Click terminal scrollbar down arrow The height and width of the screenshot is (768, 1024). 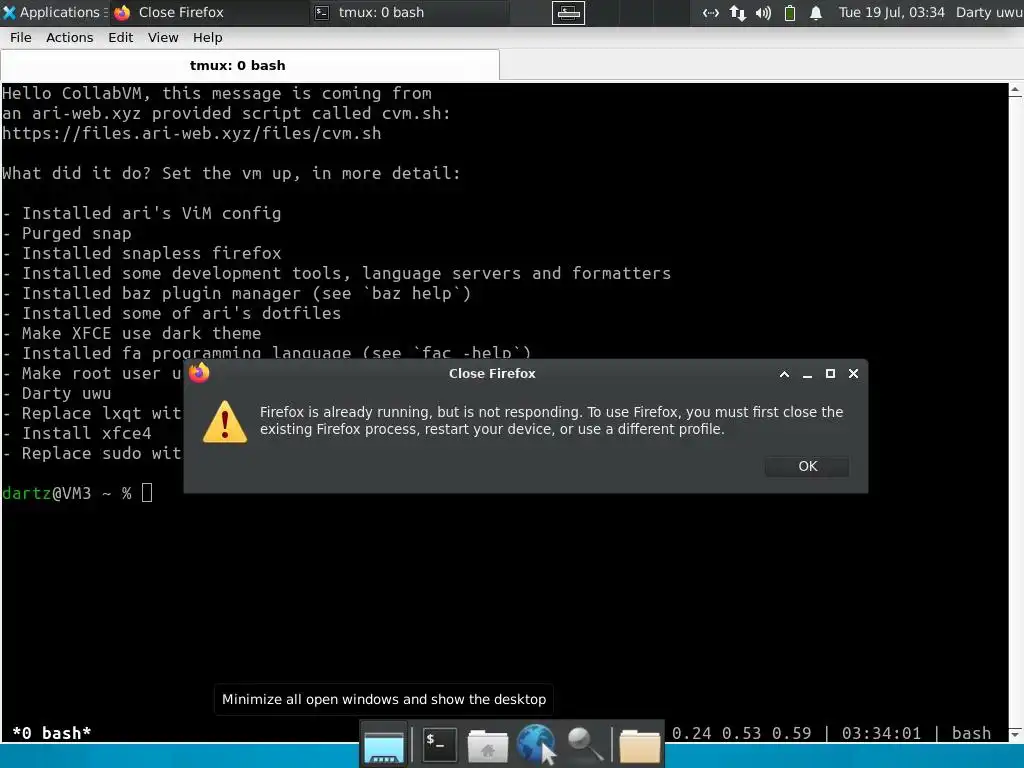pos(1016,734)
